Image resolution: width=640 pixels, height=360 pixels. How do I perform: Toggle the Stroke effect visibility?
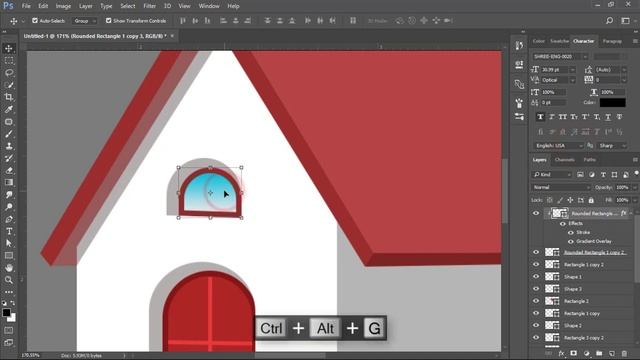click(x=571, y=233)
